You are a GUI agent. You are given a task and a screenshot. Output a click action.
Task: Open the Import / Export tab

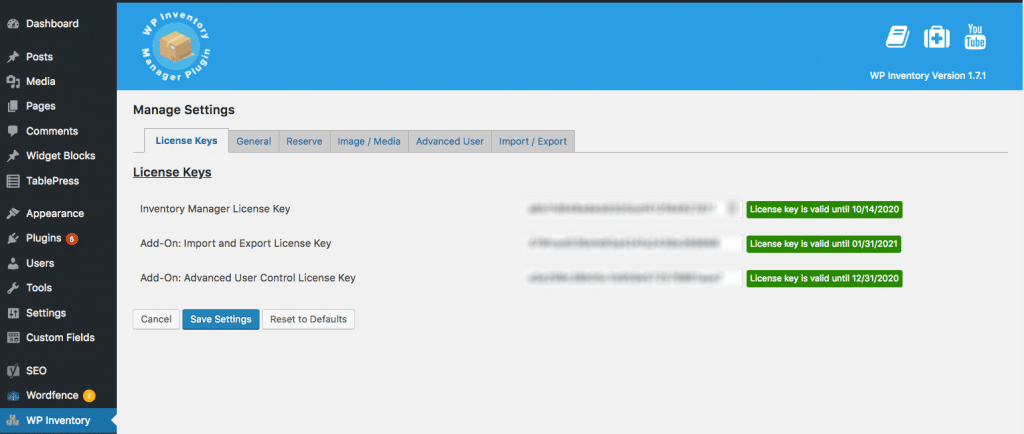(x=533, y=141)
